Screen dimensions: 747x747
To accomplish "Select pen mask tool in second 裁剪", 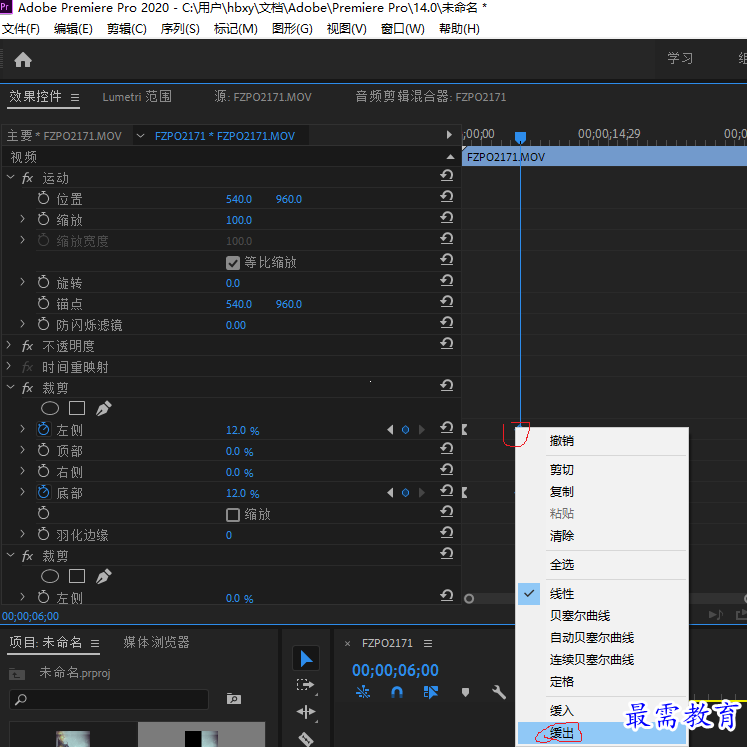I will [x=103, y=576].
